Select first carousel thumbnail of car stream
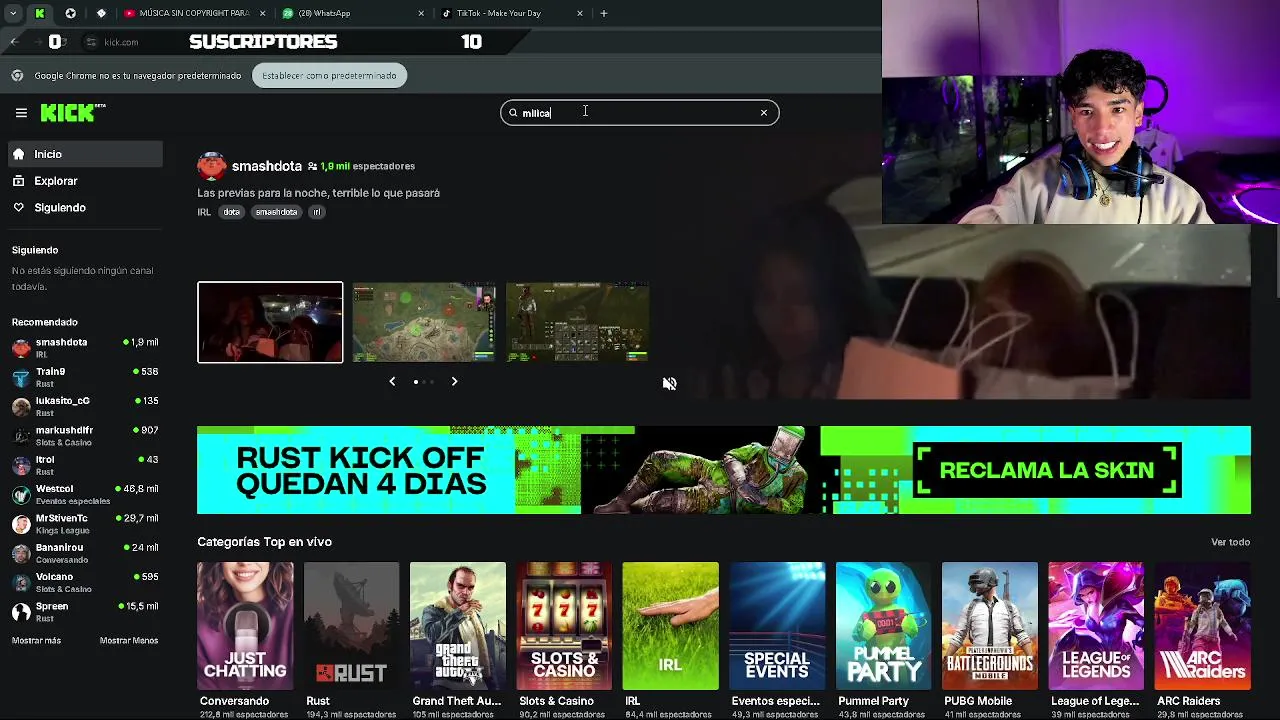The height and width of the screenshot is (720, 1280). tap(270, 322)
